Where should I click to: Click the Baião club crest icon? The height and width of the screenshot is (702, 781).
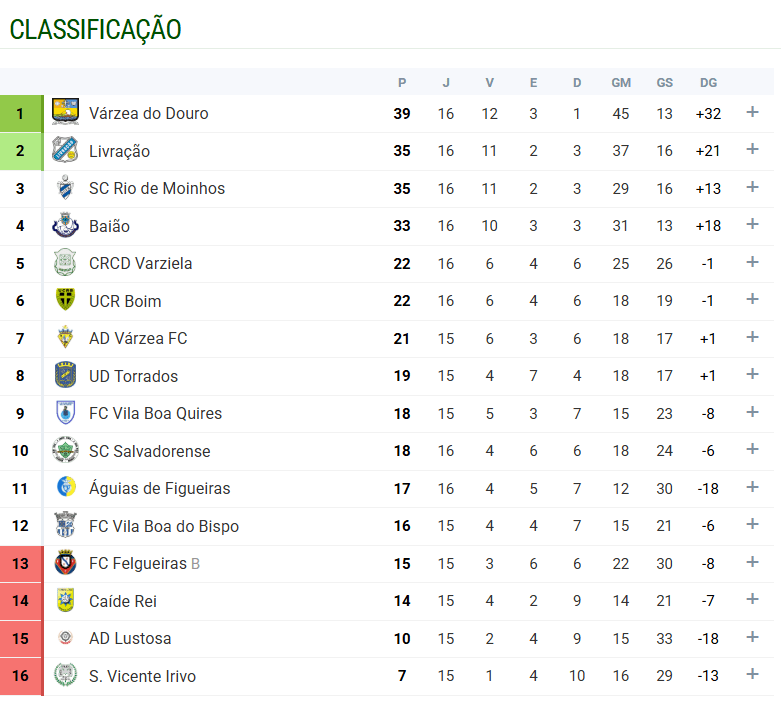tap(65, 226)
